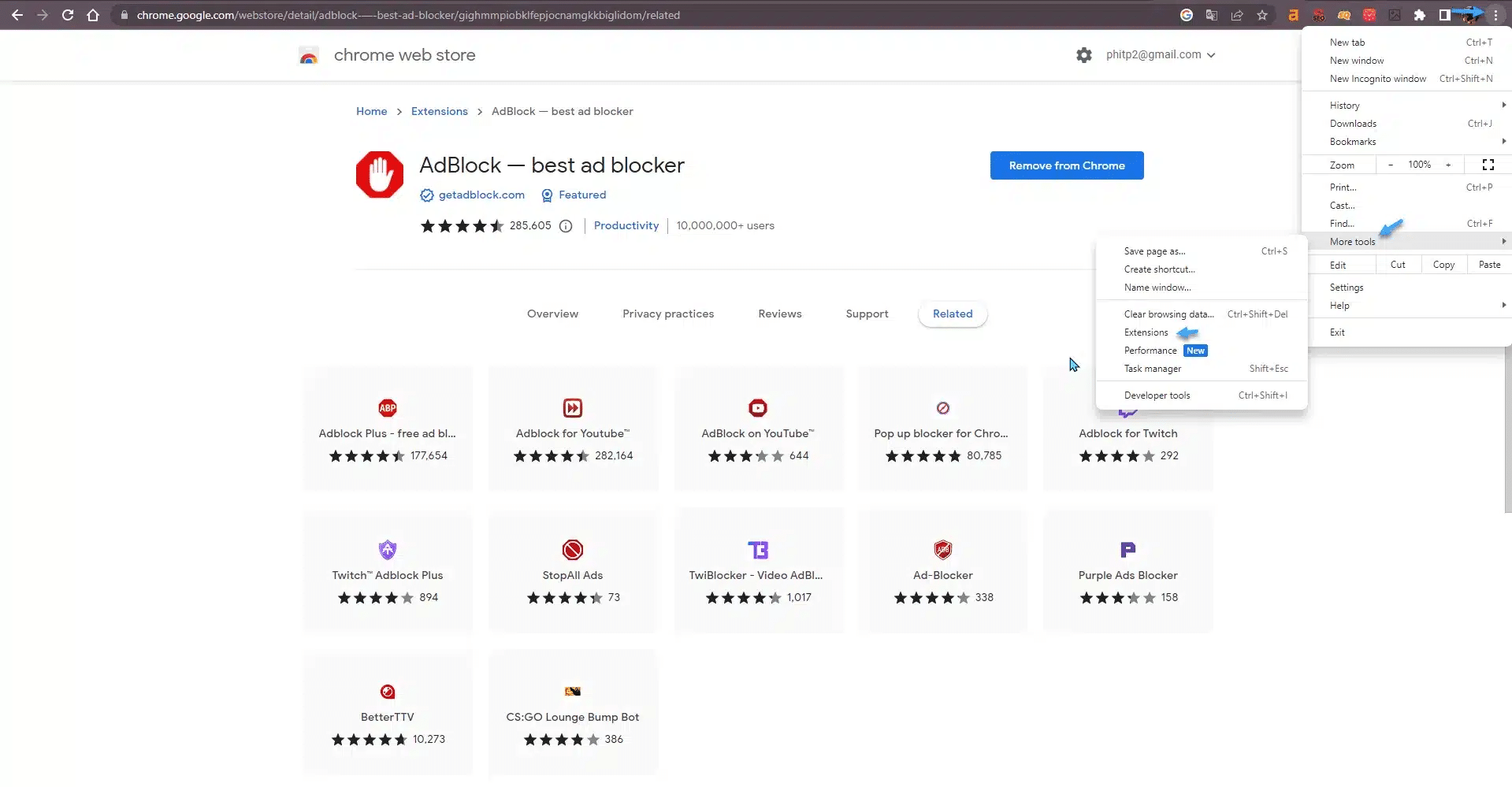
Task: Open Task manager from the submenu
Action: [x=1202, y=369]
